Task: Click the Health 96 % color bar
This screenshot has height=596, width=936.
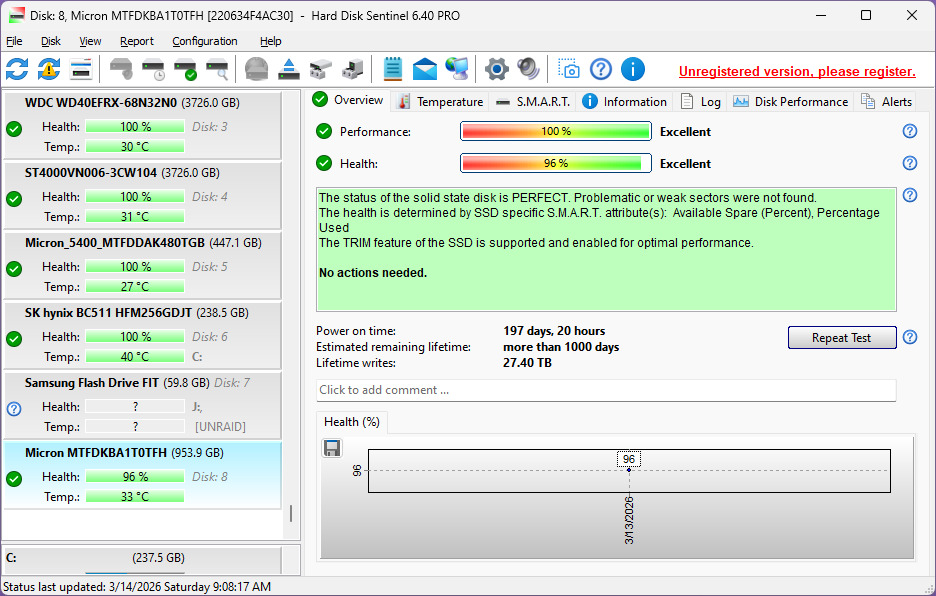Action: point(556,163)
